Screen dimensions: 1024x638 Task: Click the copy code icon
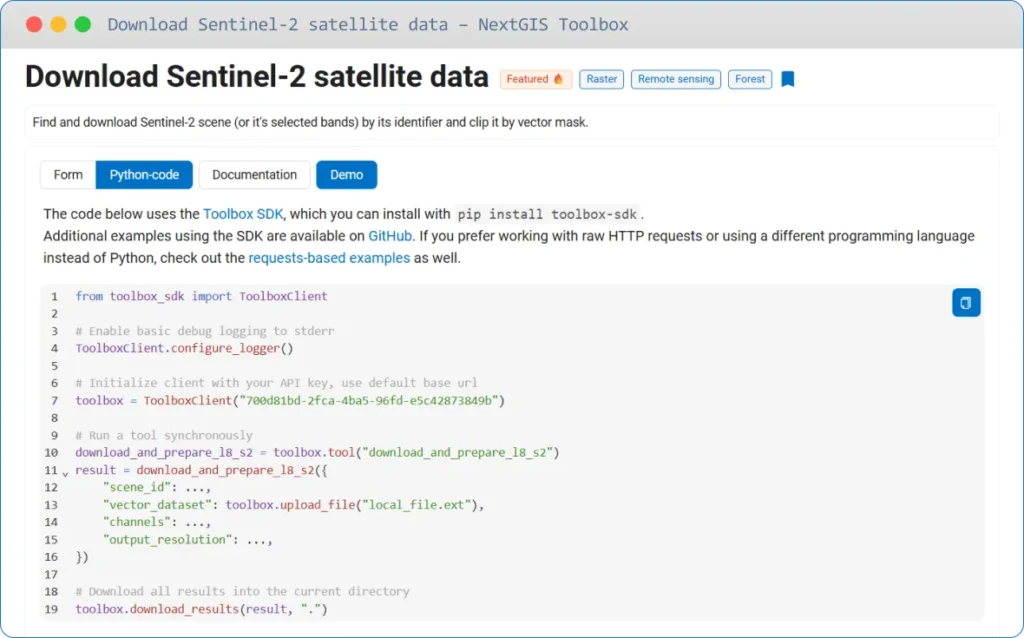click(965, 302)
